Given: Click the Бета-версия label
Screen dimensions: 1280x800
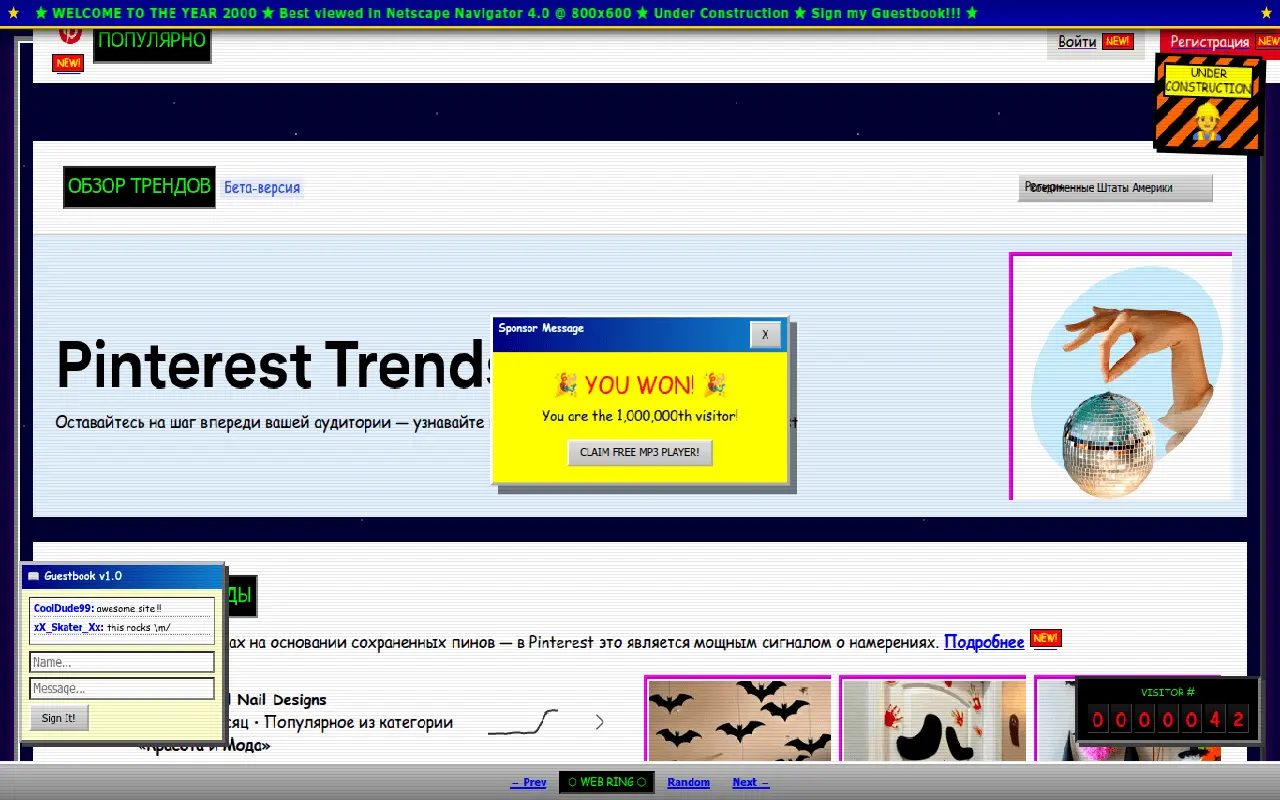Looking at the screenshot, I should click(262, 188).
